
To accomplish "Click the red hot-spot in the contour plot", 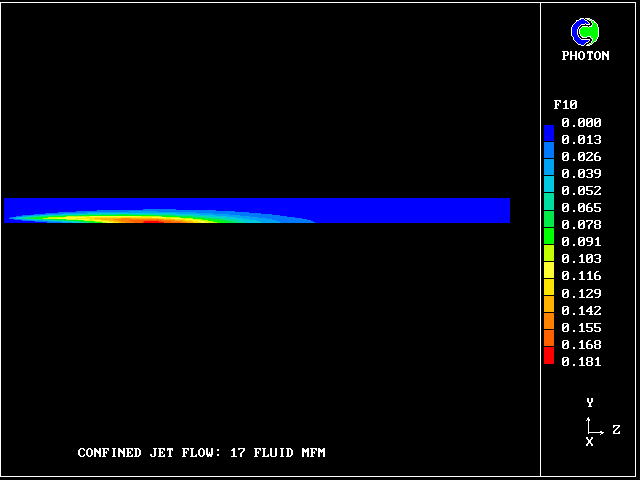I will click(x=150, y=217).
